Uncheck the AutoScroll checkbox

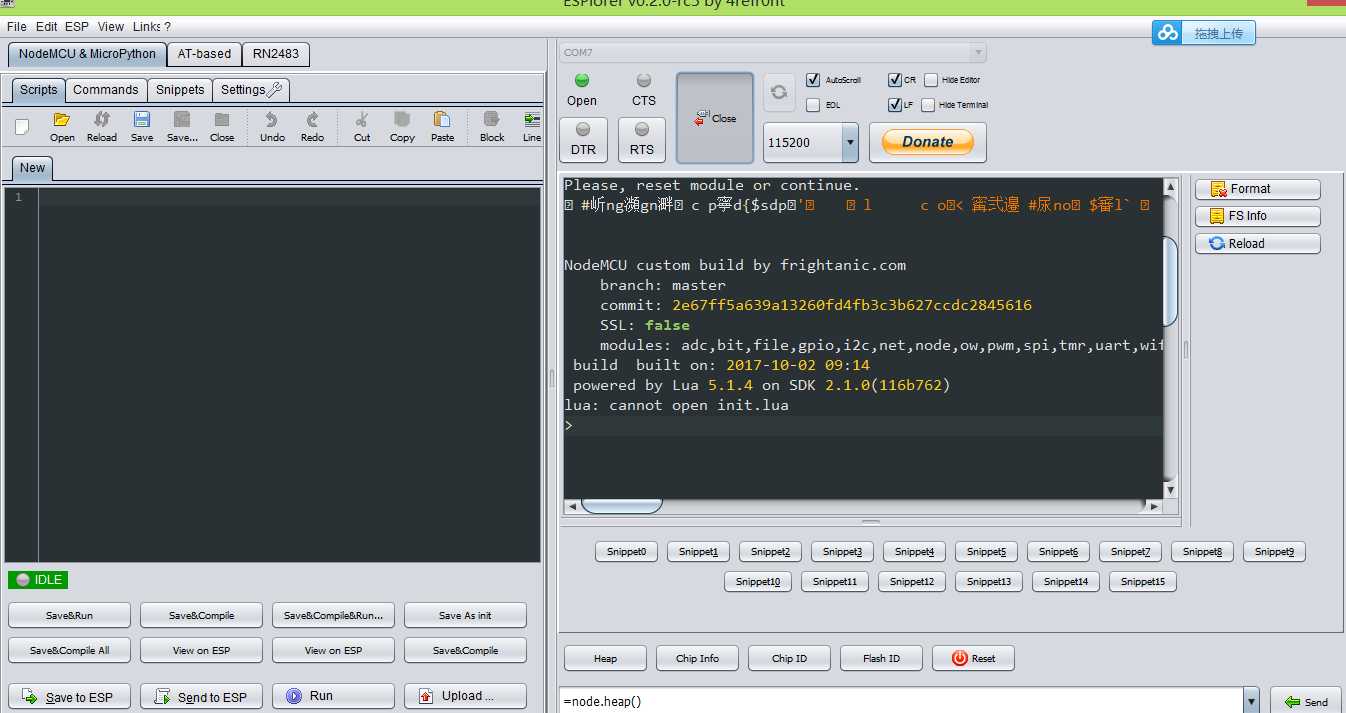813,80
